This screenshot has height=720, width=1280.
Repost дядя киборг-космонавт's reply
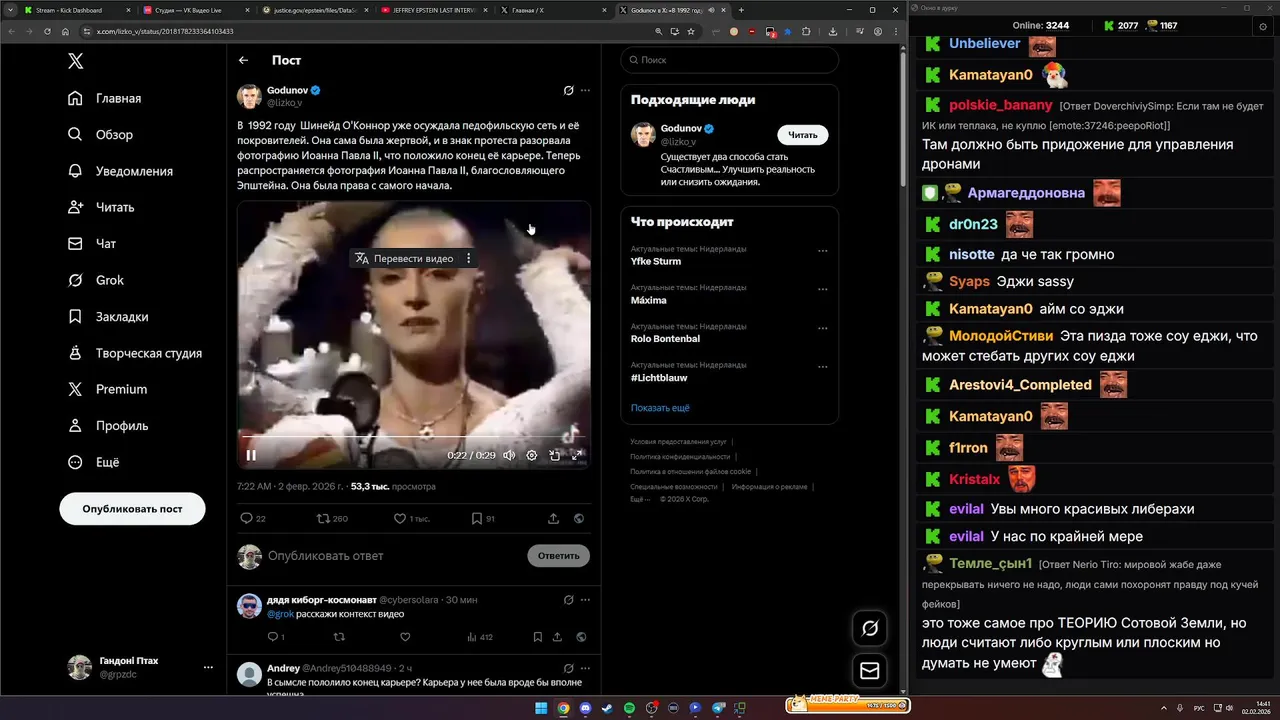(x=339, y=637)
